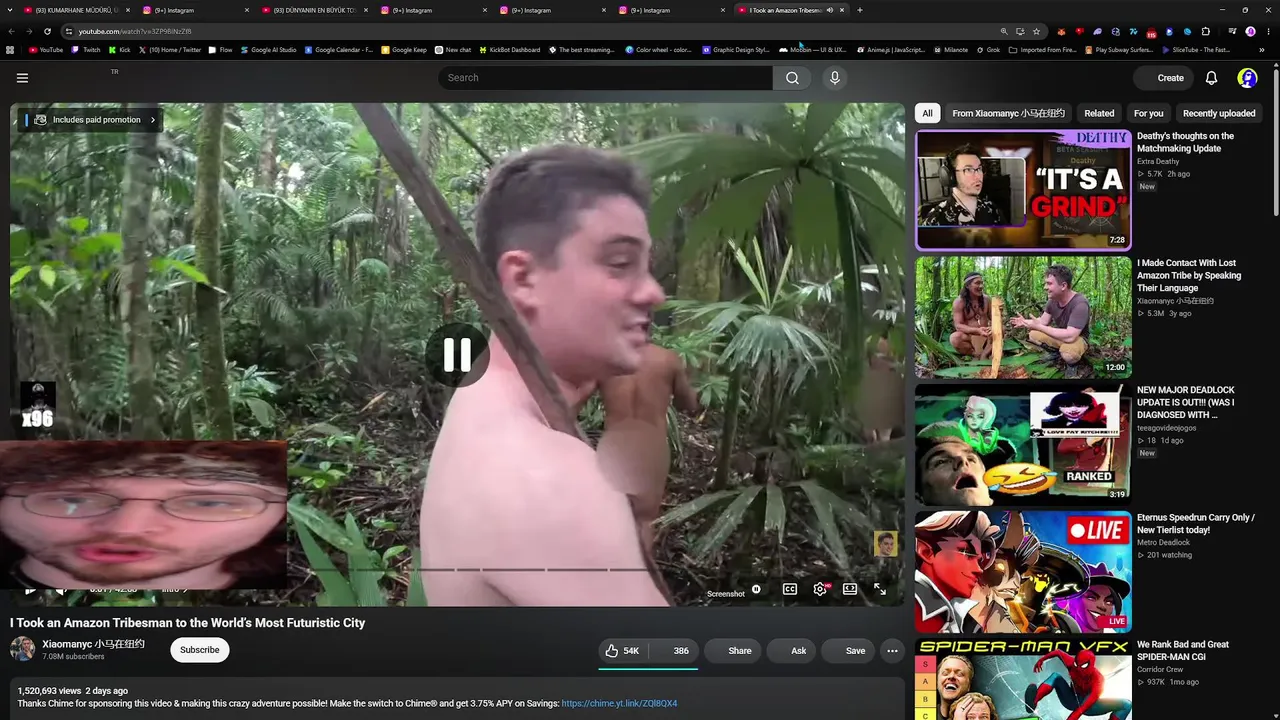Go back in browser history
1280x720 pixels.
(x=12, y=31)
